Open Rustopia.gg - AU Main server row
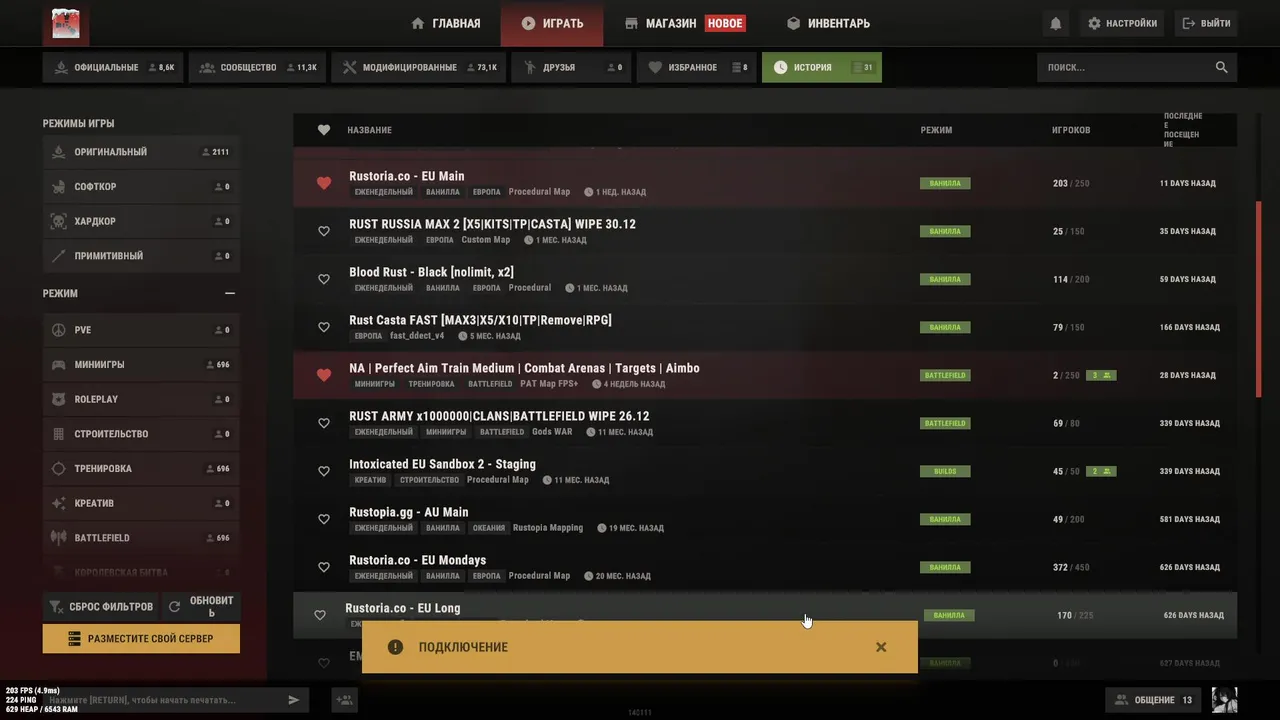Viewport: 1280px width, 720px height. point(765,519)
